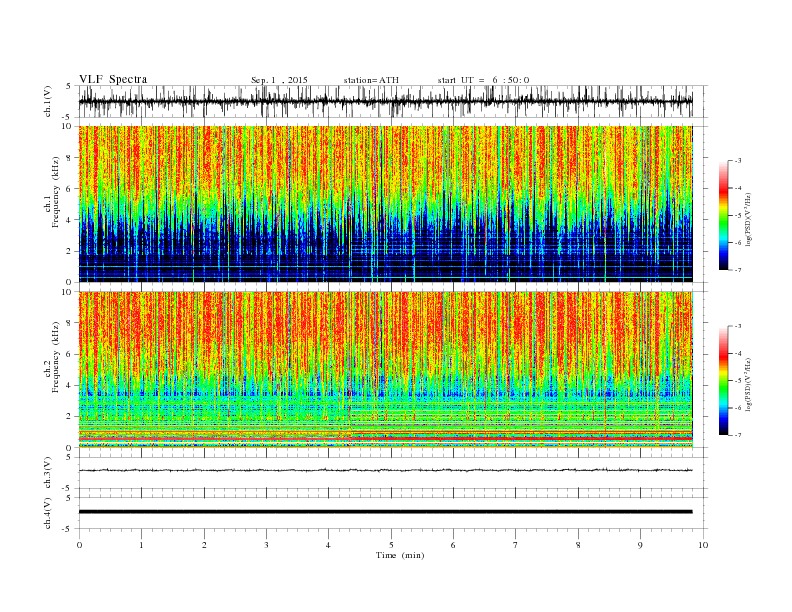This screenshot has height=612, width=792.
Task: Click the "station=ATH" header label
Action: pyautogui.click(x=371, y=80)
